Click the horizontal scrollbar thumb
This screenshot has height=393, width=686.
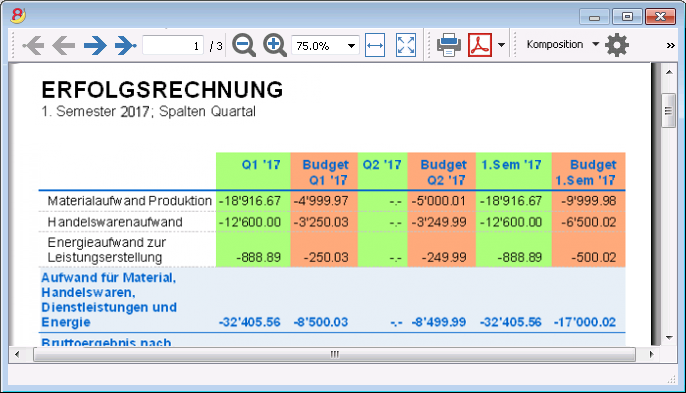click(x=334, y=354)
